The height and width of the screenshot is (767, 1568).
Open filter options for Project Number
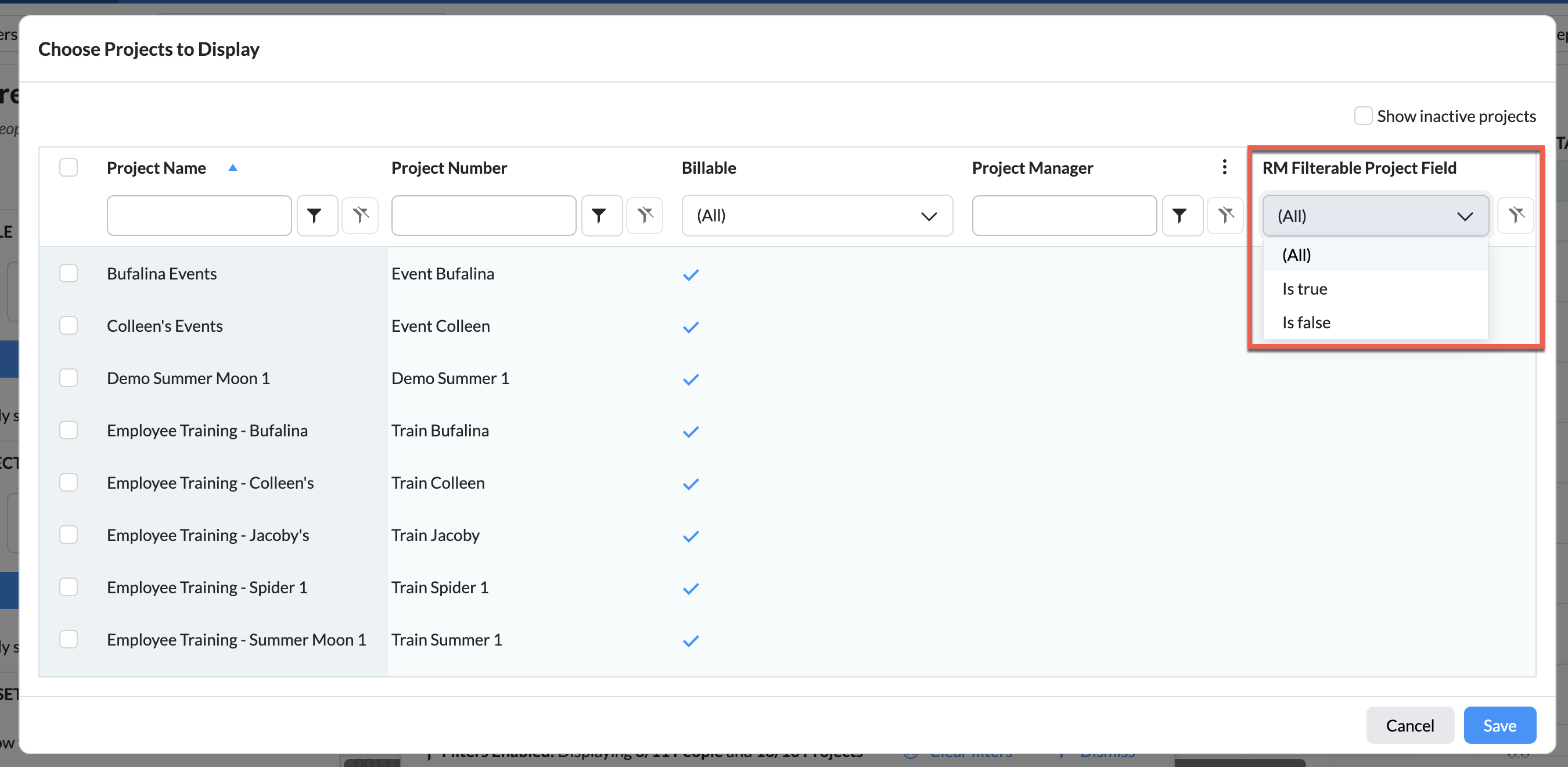click(602, 215)
